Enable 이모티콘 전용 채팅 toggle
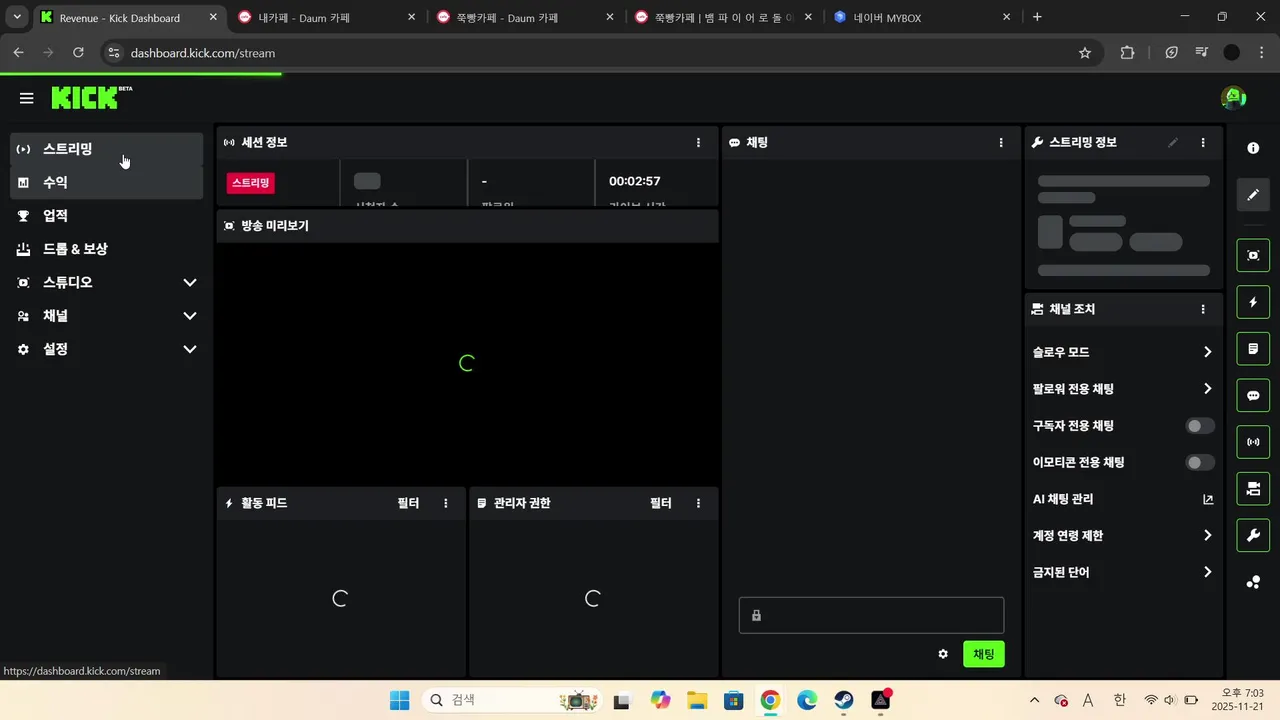Viewport: 1280px width, 720px height. (x=1200, y=462)
